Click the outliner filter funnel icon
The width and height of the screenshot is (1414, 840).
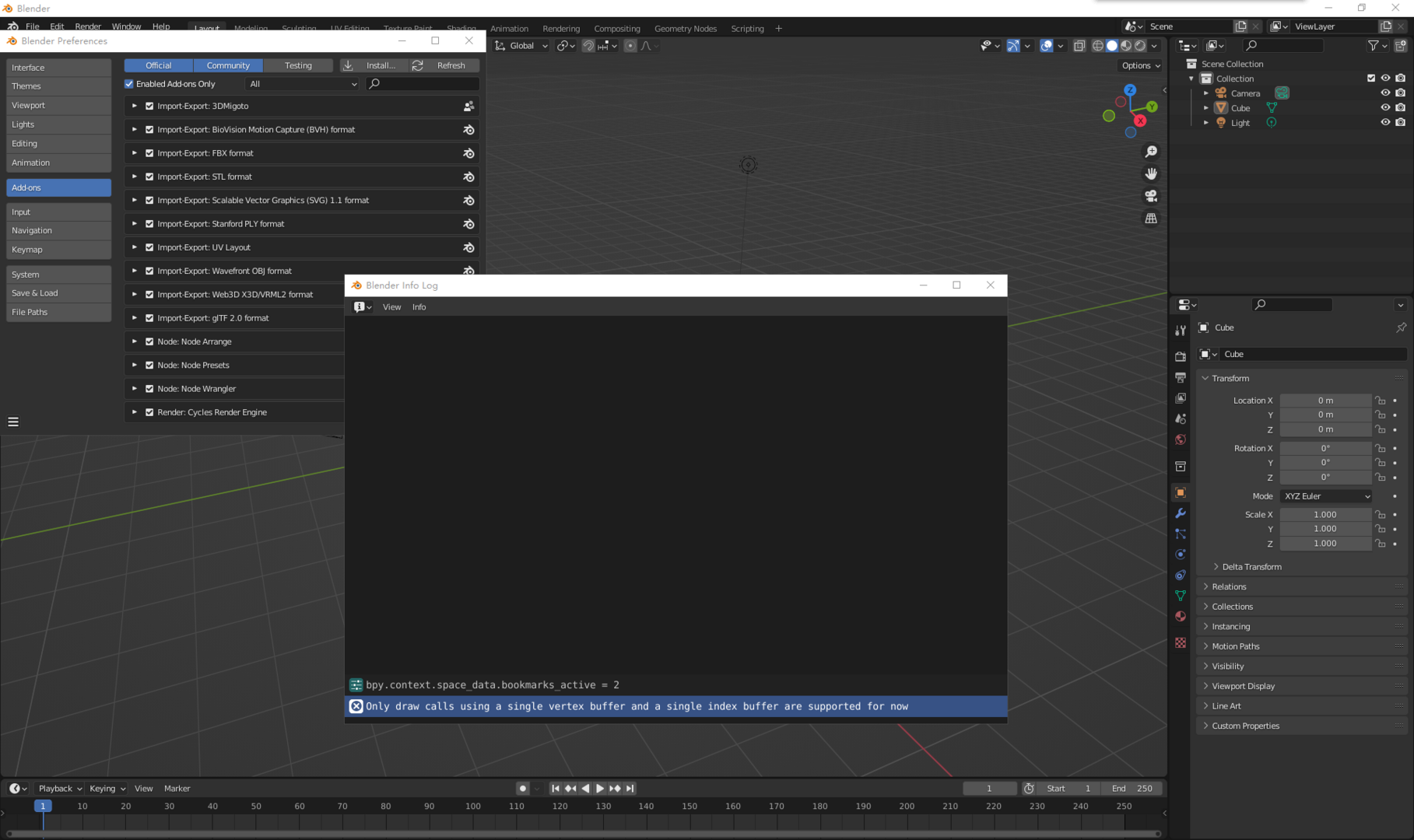tap(1377, 46)
